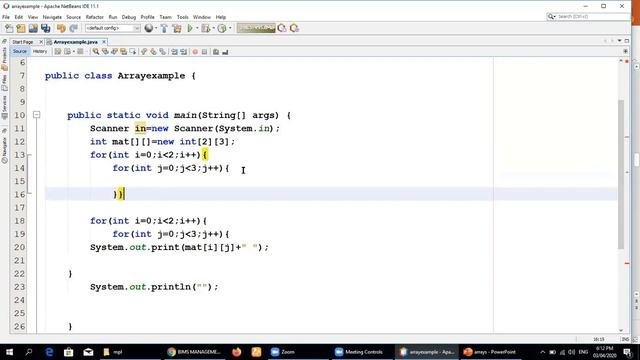
Task: Click the Start Macro Recording red icon
Action: tap(195, 52)
